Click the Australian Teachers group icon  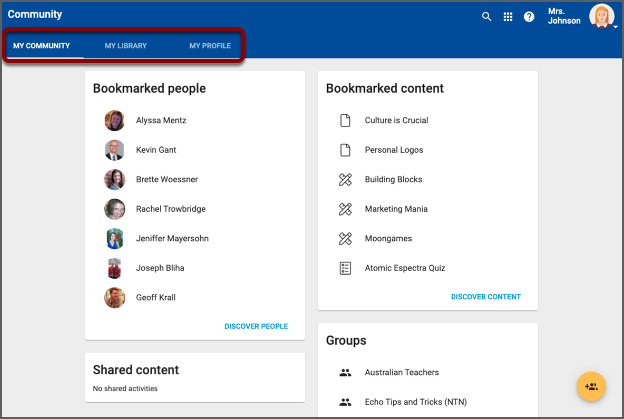pyautogui.click(x=345, y=373)
